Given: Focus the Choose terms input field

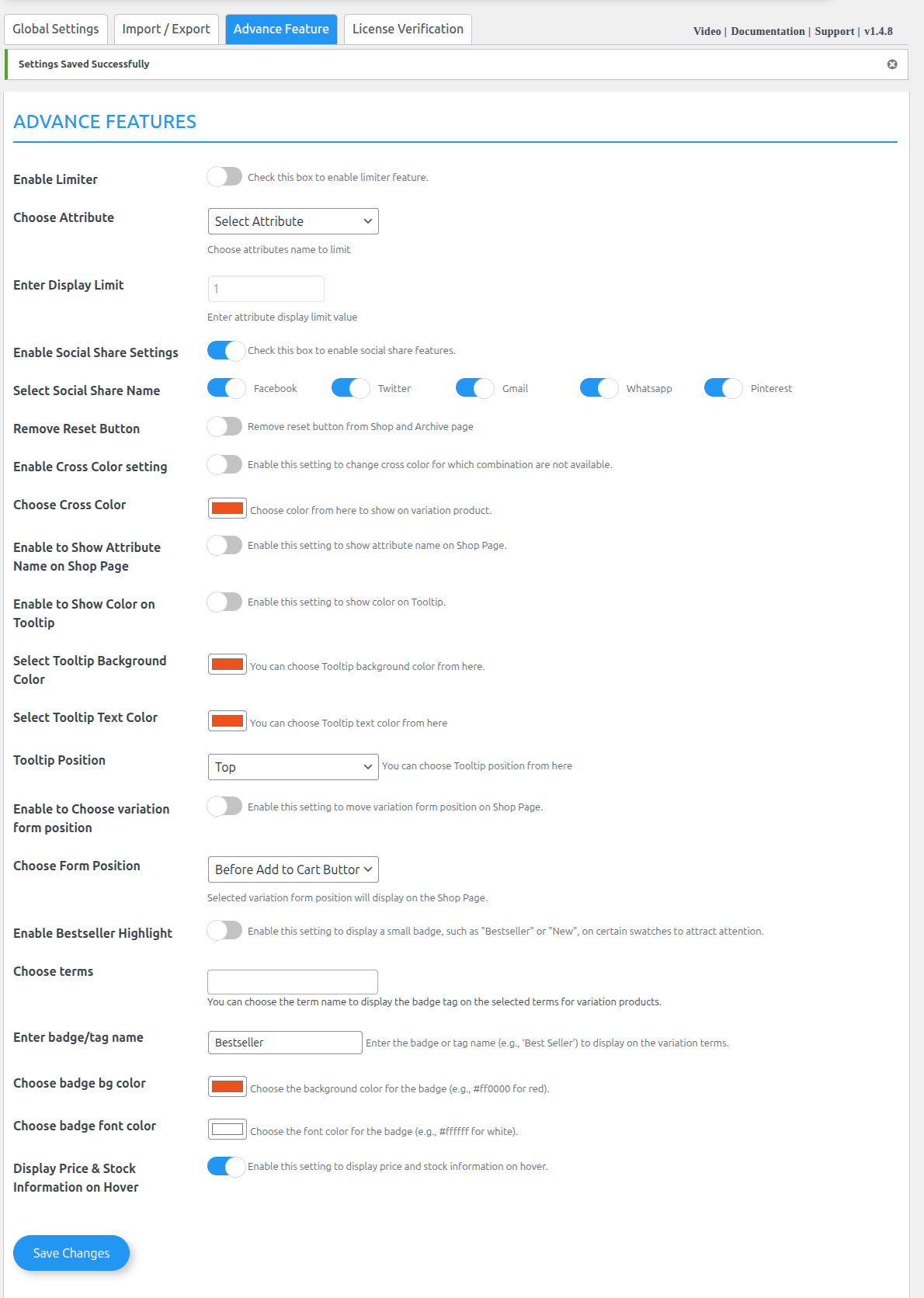Looking at the screenshot, I should pos(293,982).
